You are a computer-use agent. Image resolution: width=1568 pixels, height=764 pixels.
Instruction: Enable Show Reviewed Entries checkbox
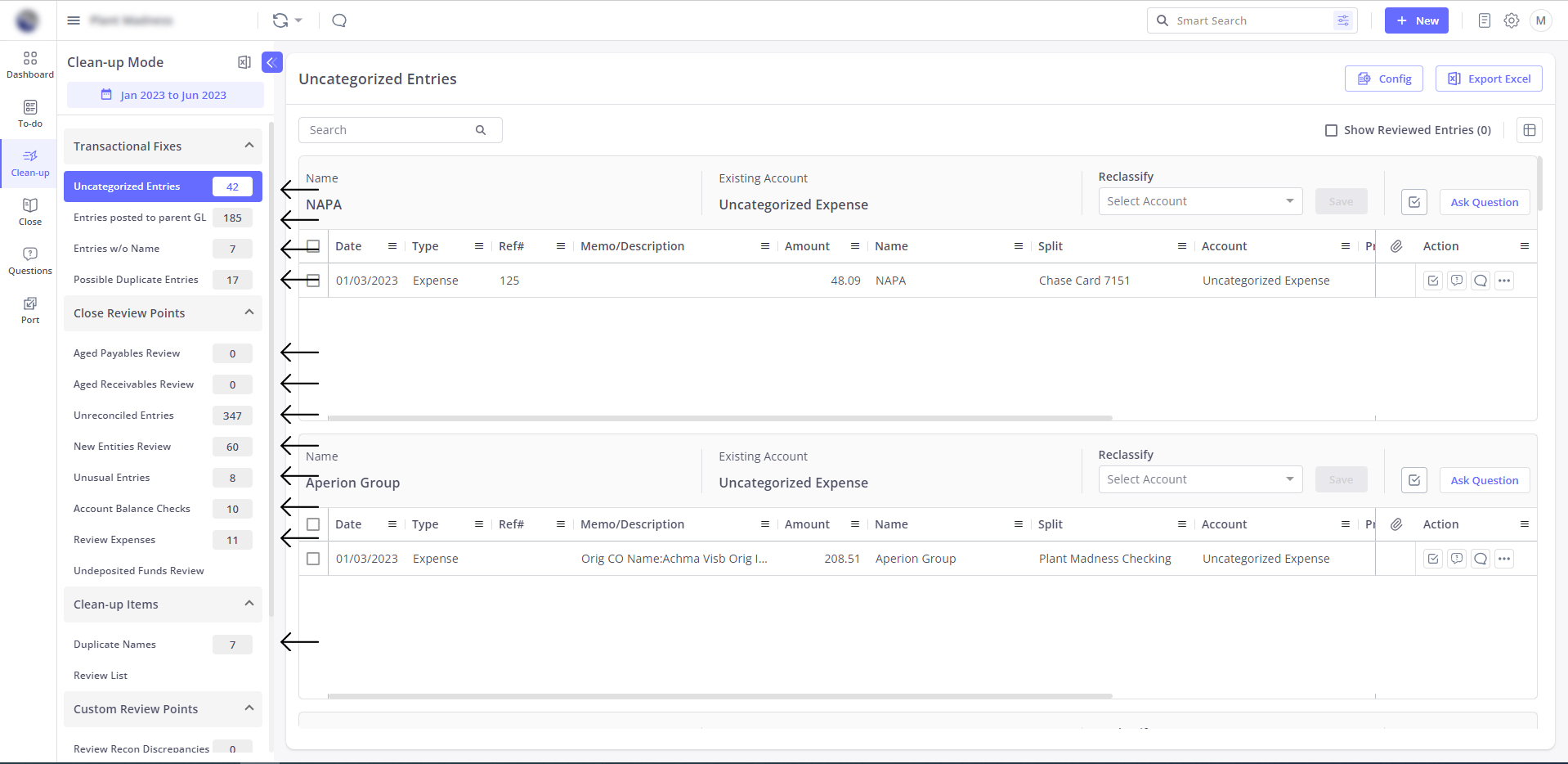point(1331,130)
